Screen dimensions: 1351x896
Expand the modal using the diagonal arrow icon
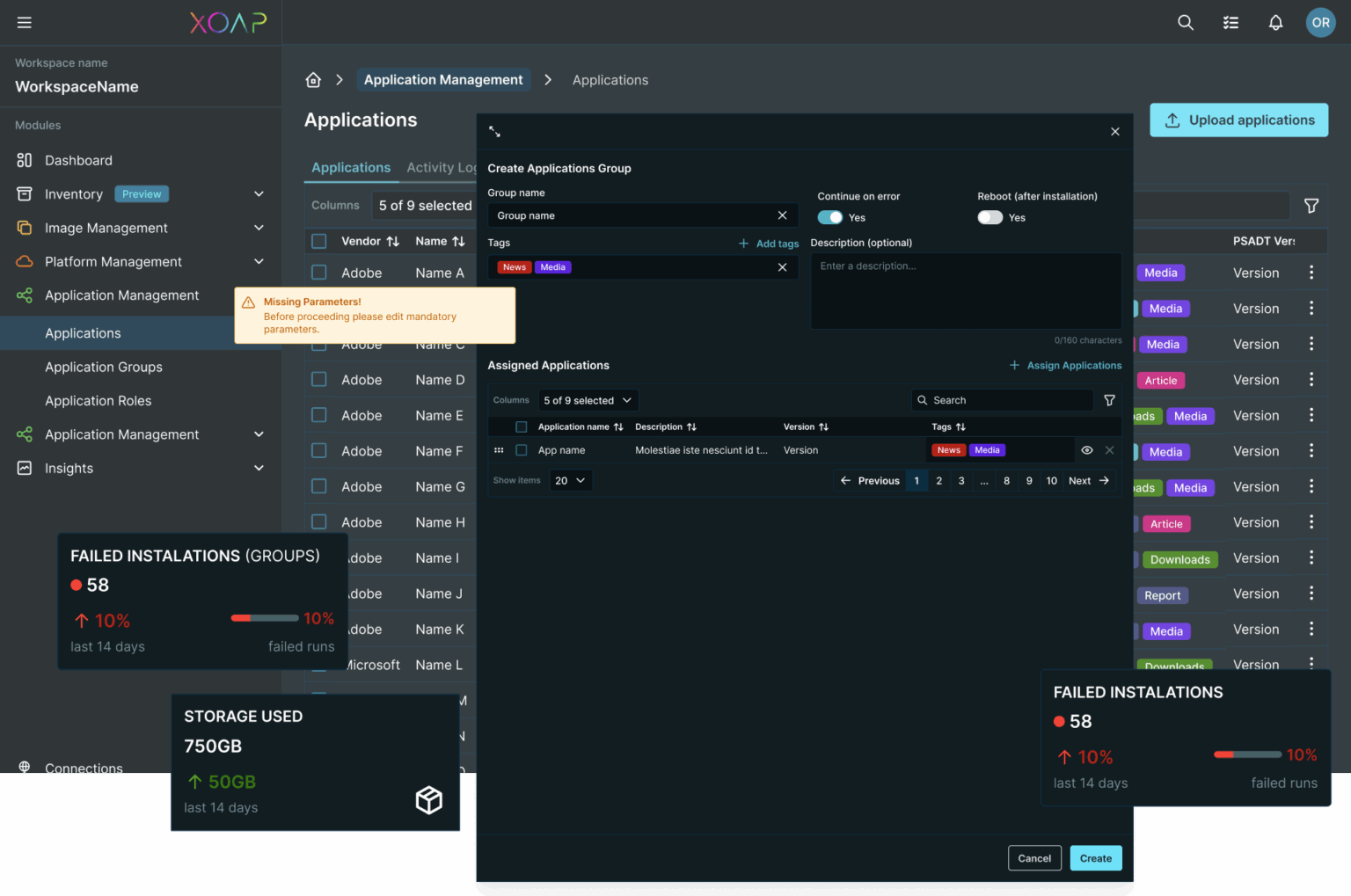[494, 130]
